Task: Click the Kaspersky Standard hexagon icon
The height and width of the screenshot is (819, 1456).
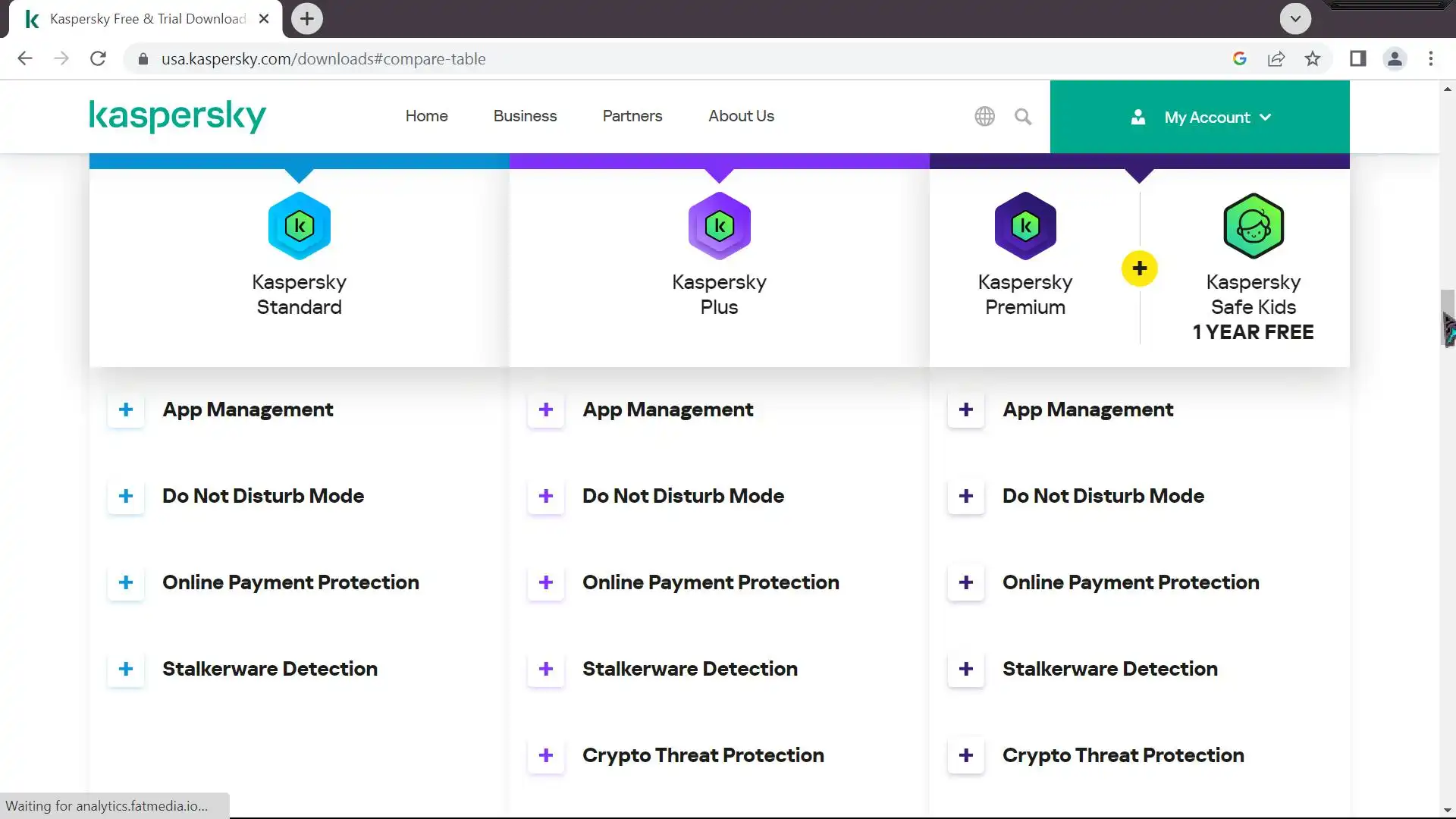Action: pyautogui.click(x=299, y=226)
